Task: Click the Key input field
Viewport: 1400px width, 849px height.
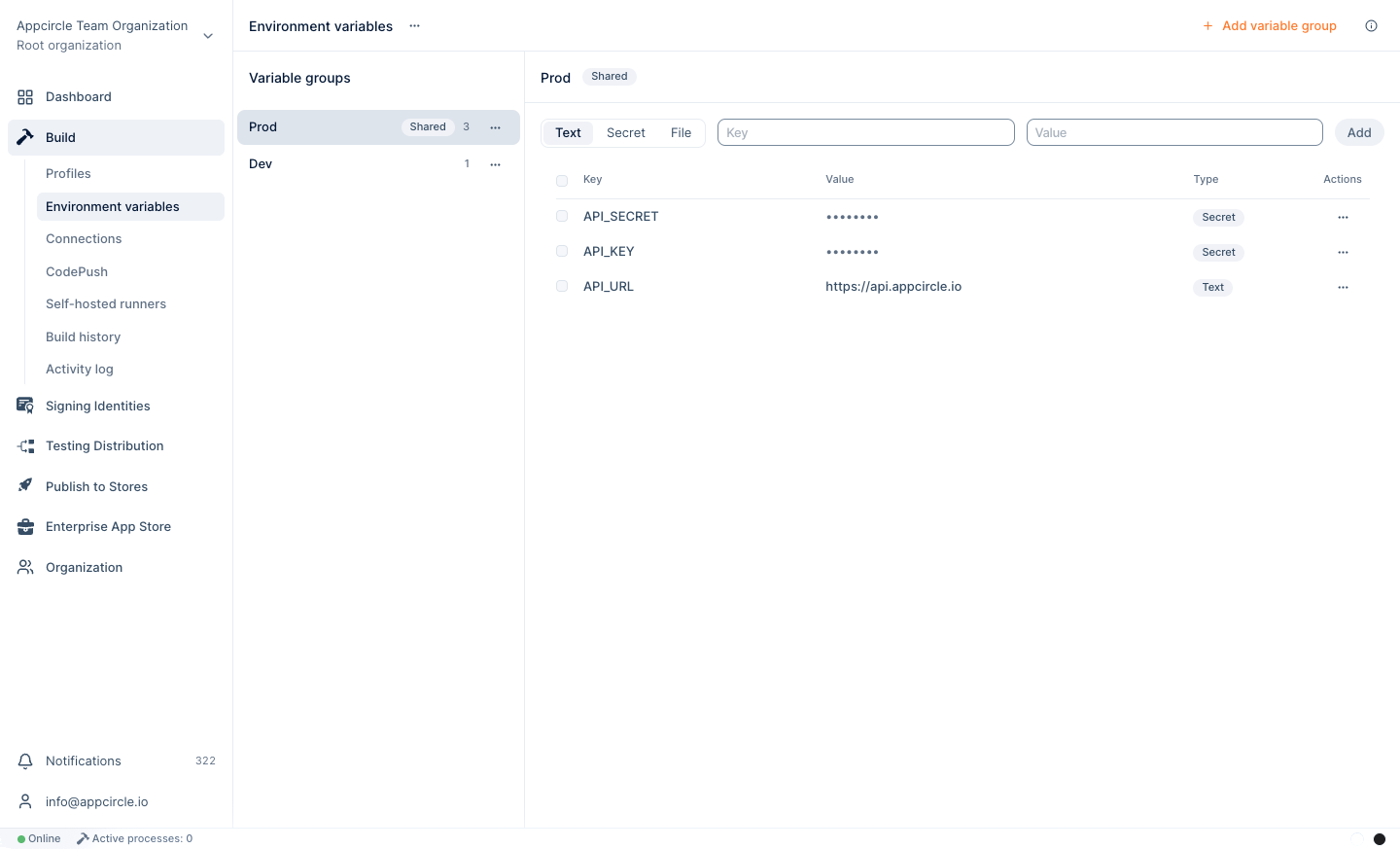Action: (866, 132)
